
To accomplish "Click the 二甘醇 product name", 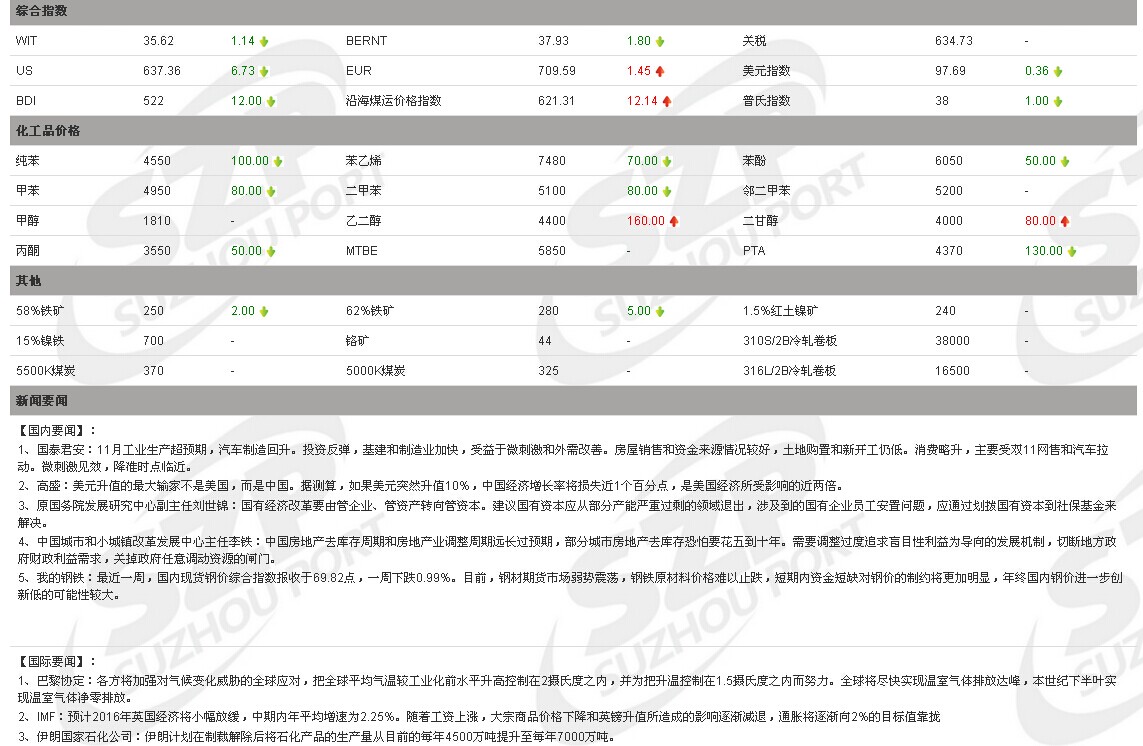I will [x=760, y=220].
